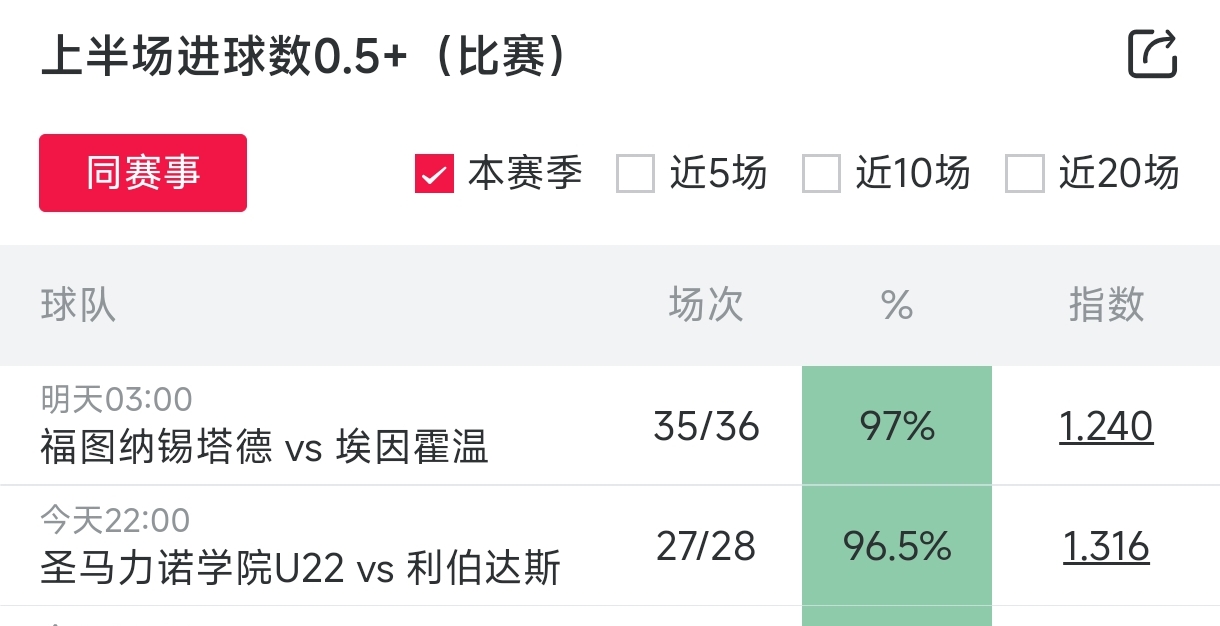
Task: Tap the share icon in the header
Action: click(1153, 54)
